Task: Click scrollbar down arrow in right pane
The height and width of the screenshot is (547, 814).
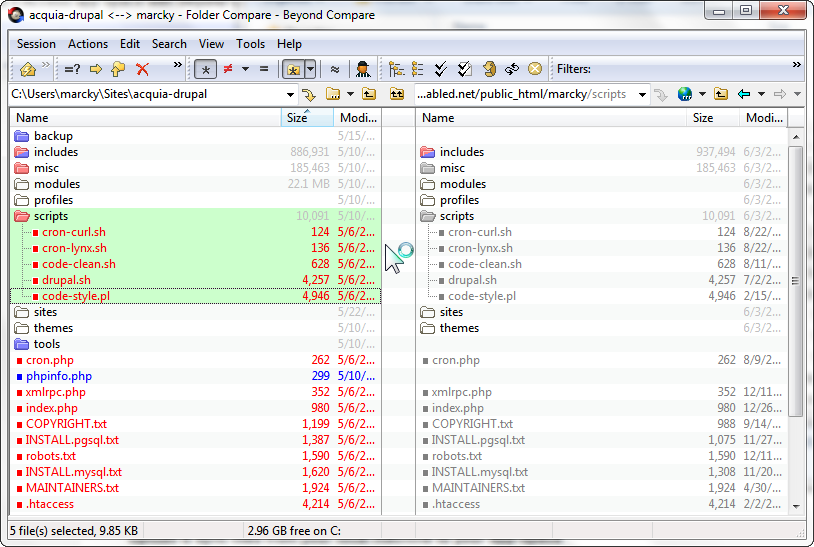Action: 796,507
